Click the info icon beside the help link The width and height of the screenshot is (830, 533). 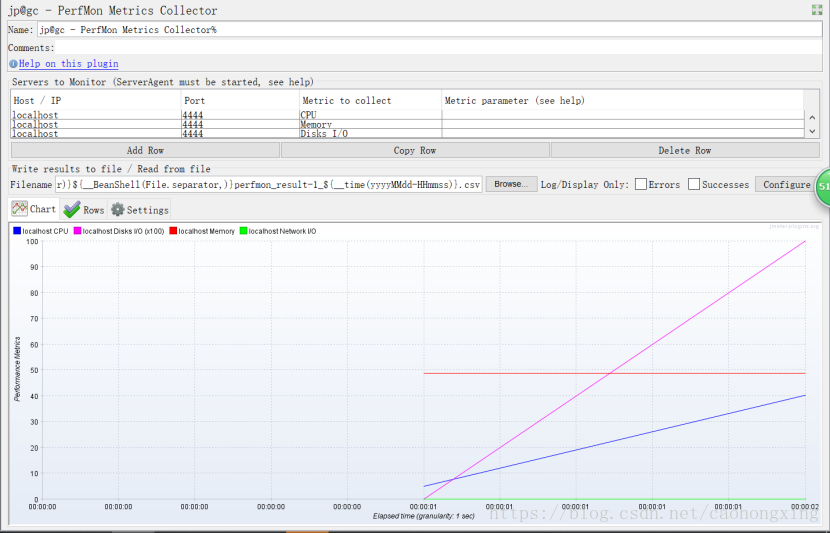(13, 64)
